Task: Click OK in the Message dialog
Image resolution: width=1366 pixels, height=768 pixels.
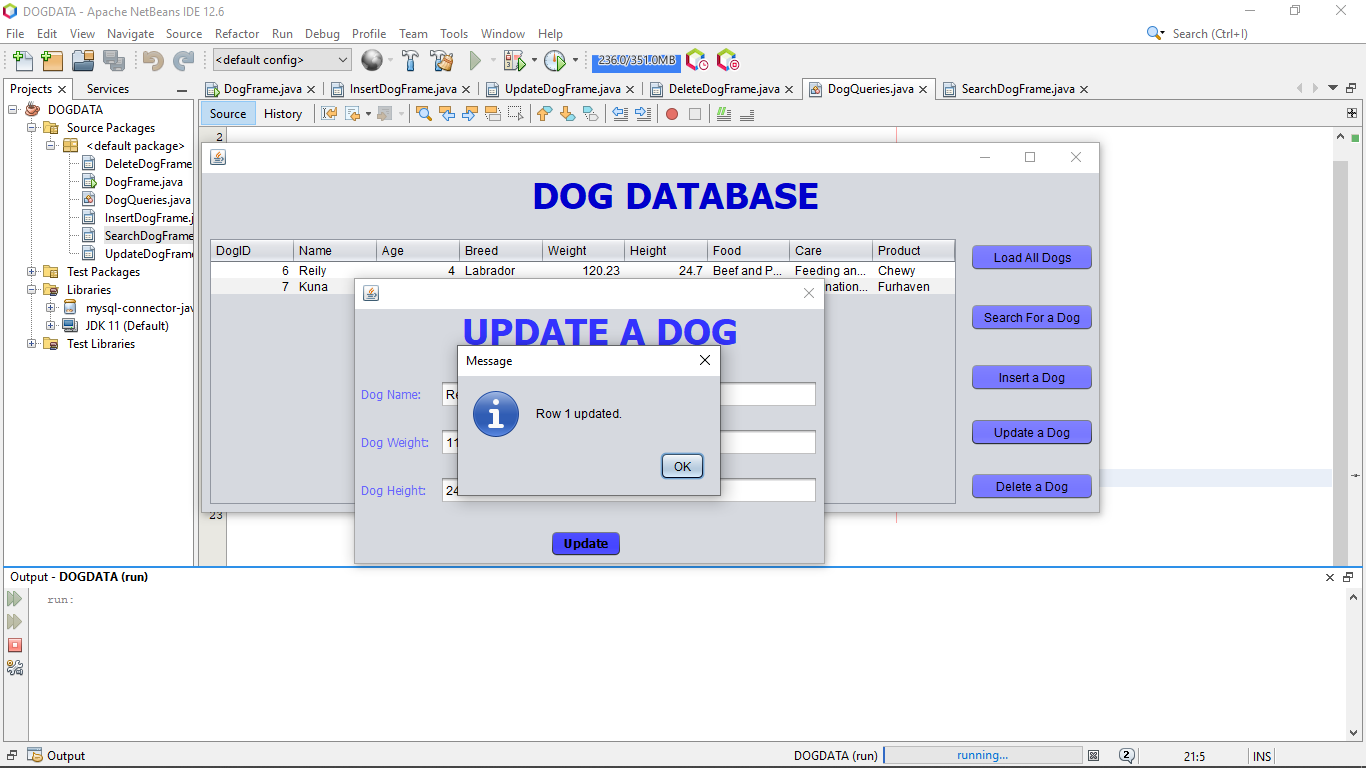Action: click(682, 466)
